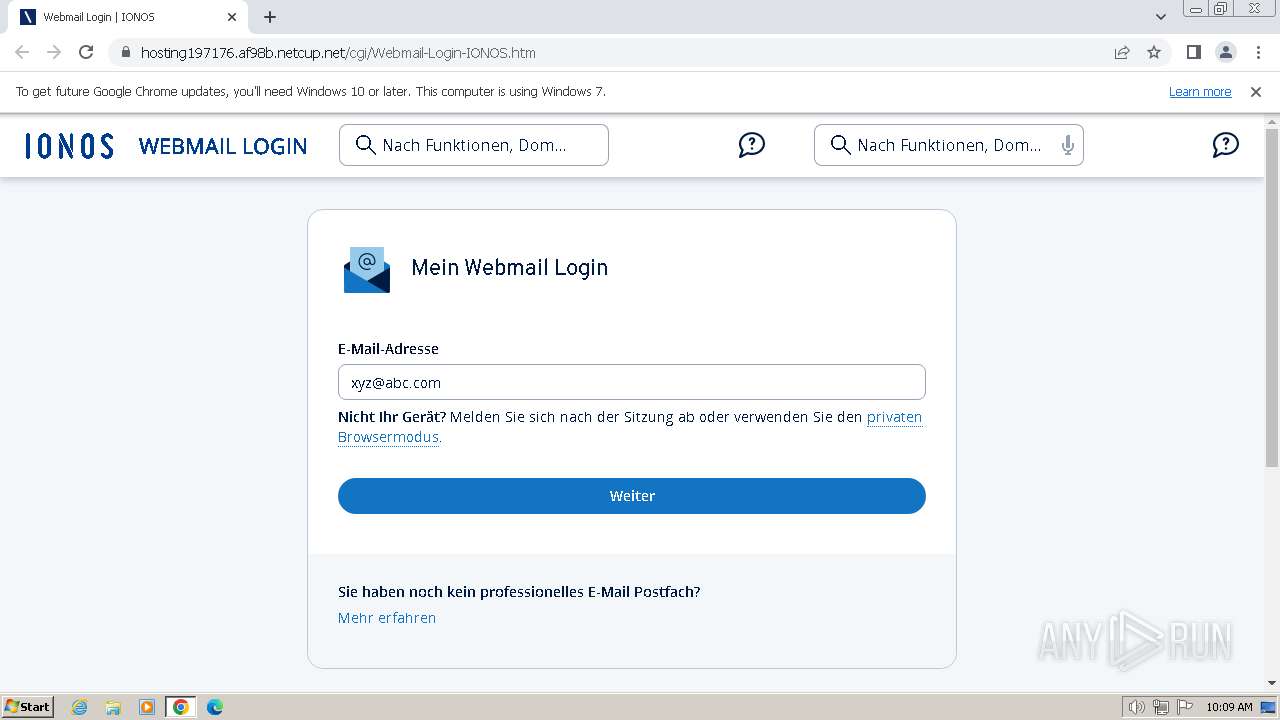Click the Weiter button
The width and height of the screenshot is (1280, 720).
pos(632,496)
